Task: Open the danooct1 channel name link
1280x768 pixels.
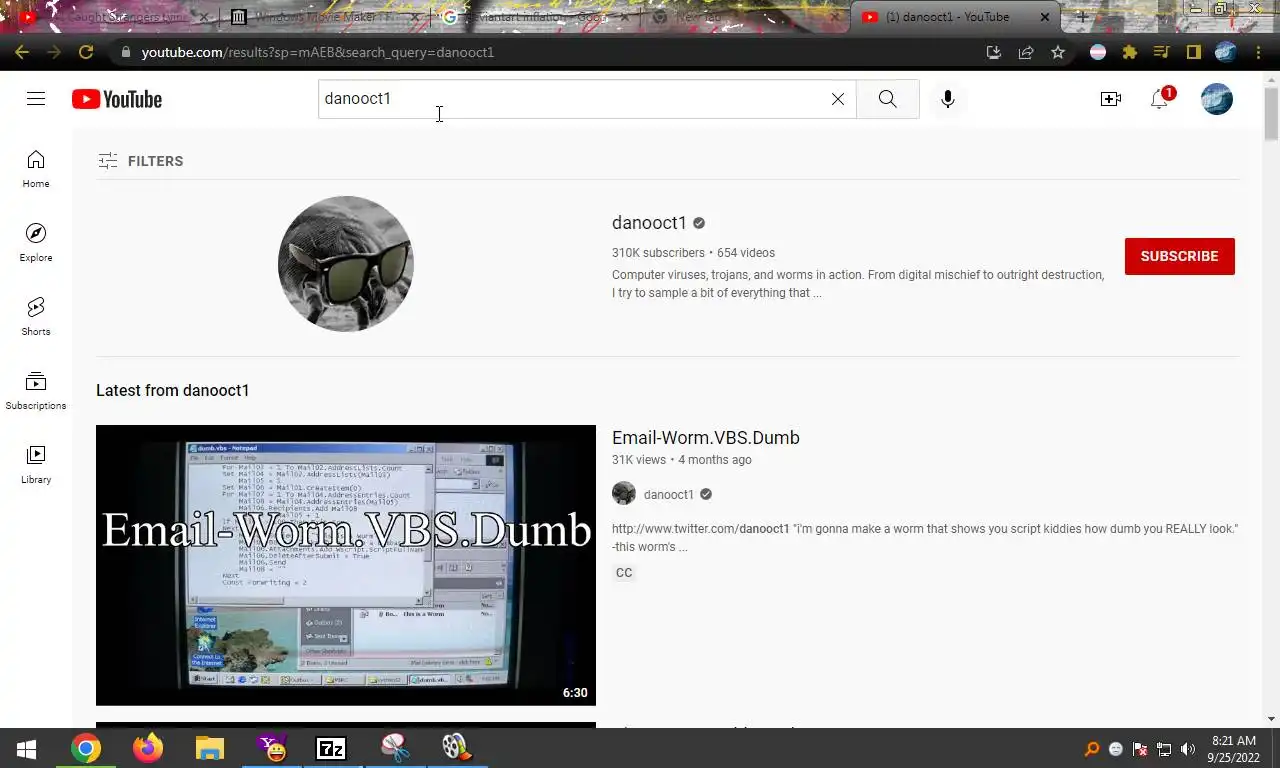Action: pyautogui.click(x=649, y=223)
